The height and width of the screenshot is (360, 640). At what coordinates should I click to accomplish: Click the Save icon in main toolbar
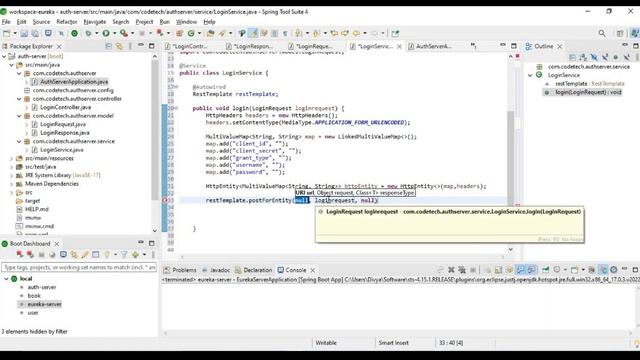[x=24, y=33]
